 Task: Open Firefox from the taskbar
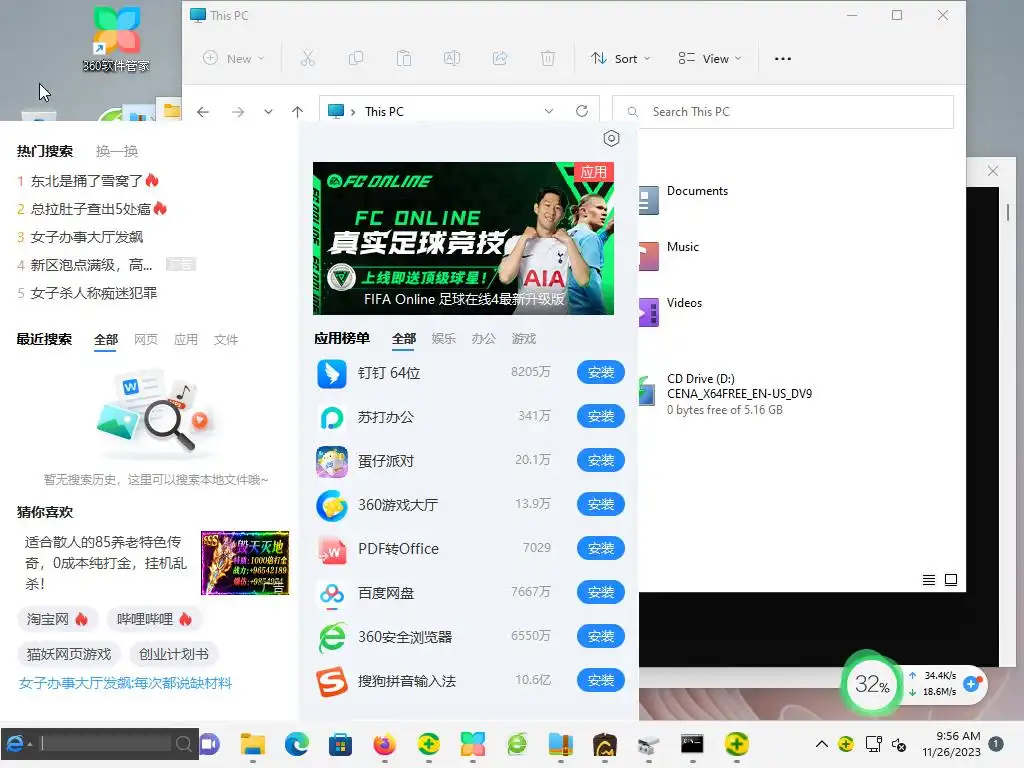point(384,744)
